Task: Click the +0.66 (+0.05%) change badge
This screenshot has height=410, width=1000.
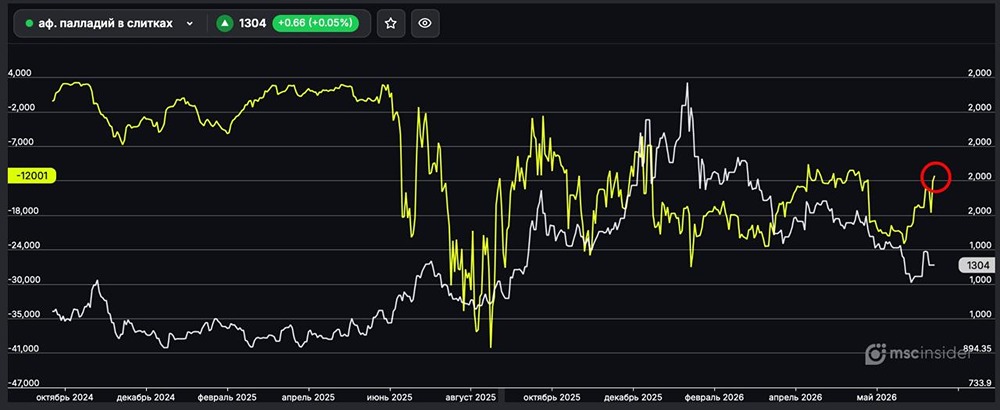Action: tap(315, 24)
